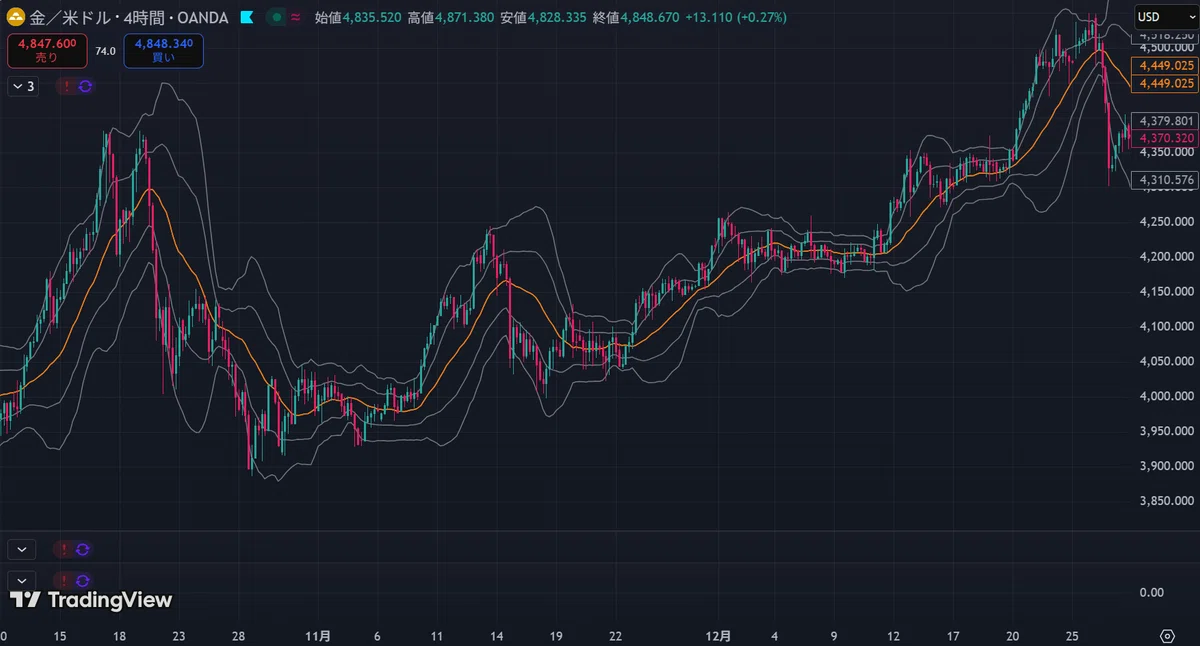Click the pink approximate-data icon

tap(295, 17)
